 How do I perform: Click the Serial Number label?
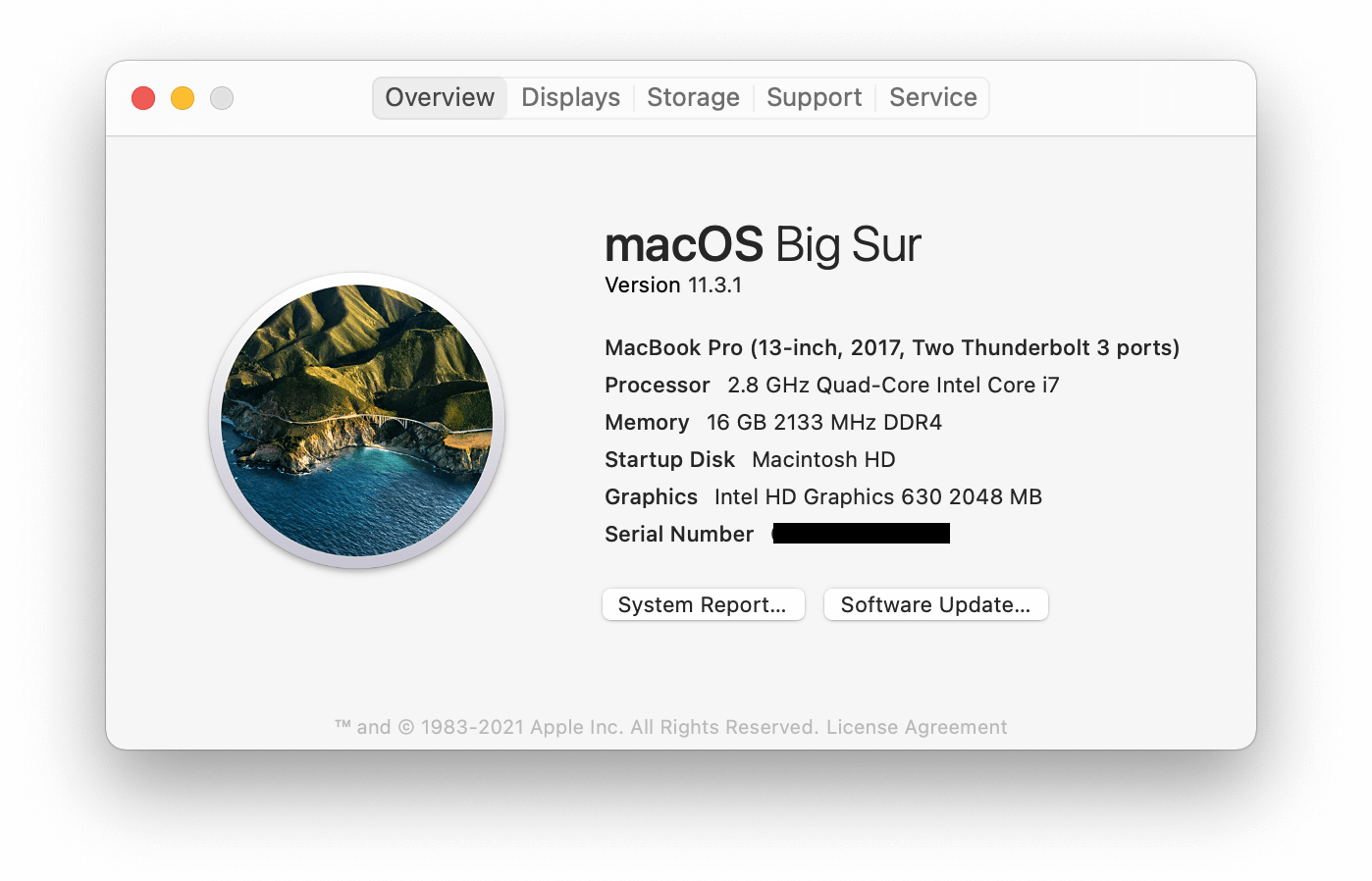click(x=679, y=535)
